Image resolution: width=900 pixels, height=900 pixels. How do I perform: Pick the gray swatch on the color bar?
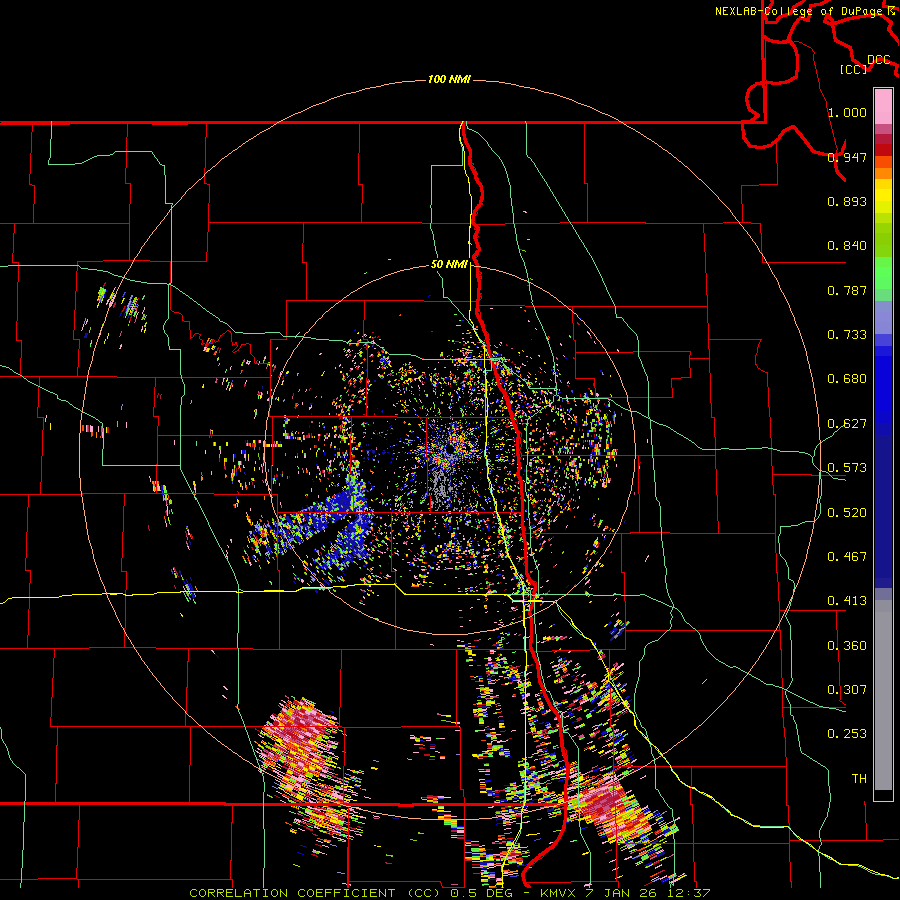click(x=883, y=695)
